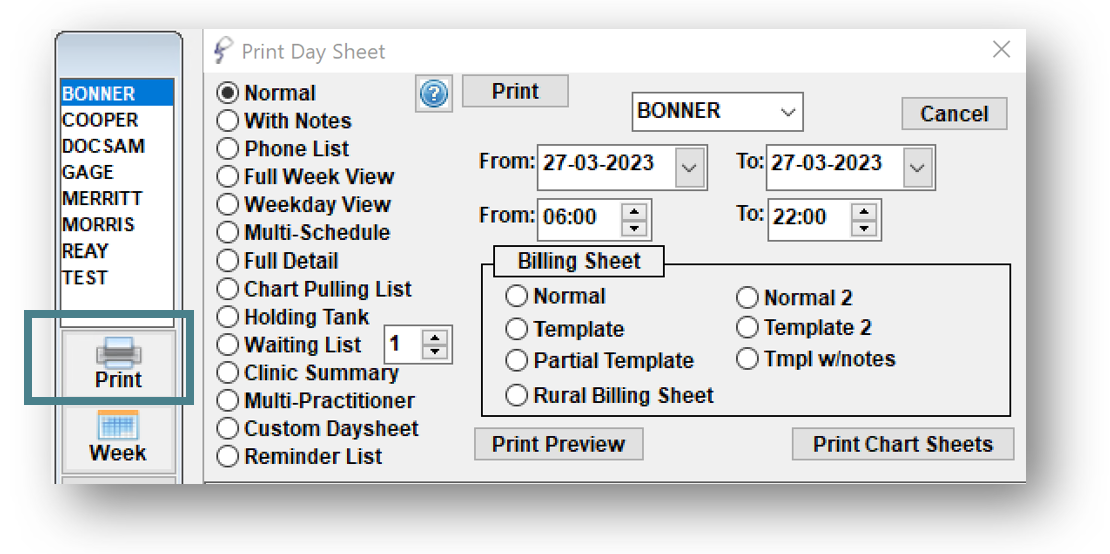The width and height of the screenshot is (1110, 554).
Task: Select the Normal day sheet radio button
Action: point(228,93)
